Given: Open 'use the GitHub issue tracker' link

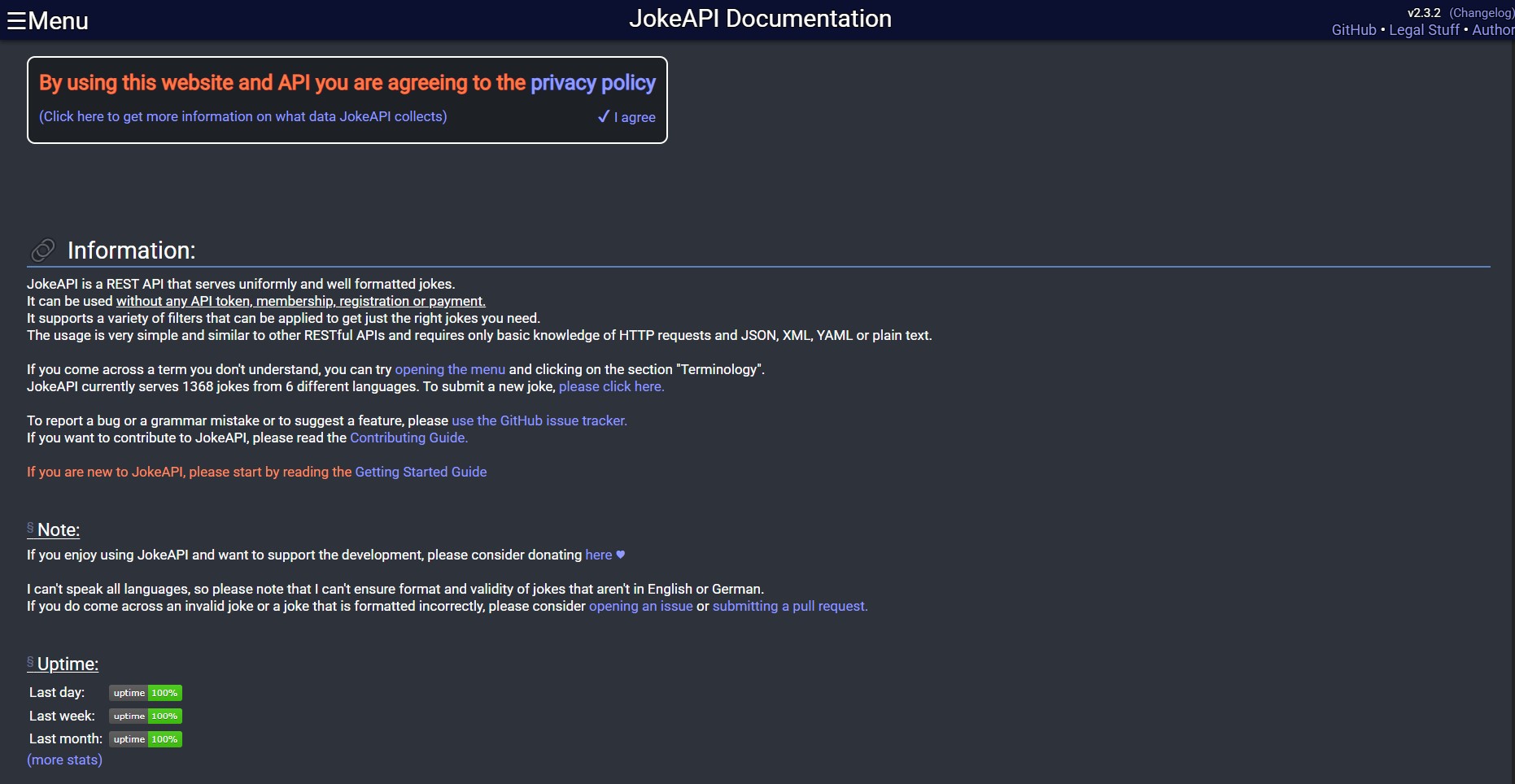Looking at the screenshot, I should pyautogui.click(x=539, y=420).
